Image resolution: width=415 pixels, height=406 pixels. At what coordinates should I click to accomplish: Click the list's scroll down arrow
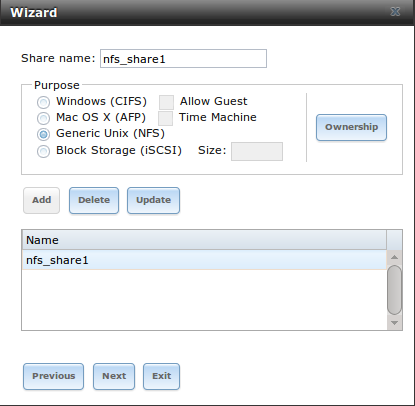tap(395, 323)
